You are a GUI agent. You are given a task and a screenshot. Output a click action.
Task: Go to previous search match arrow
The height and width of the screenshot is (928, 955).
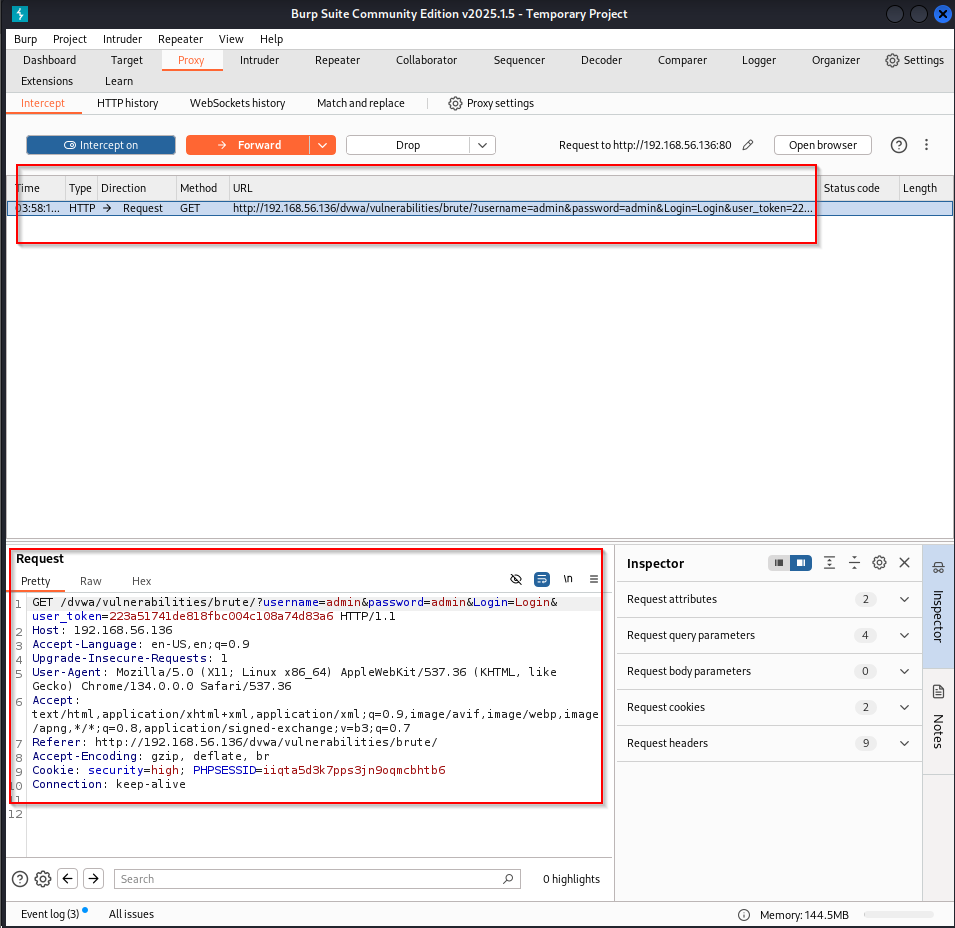[x=68, y=879]
